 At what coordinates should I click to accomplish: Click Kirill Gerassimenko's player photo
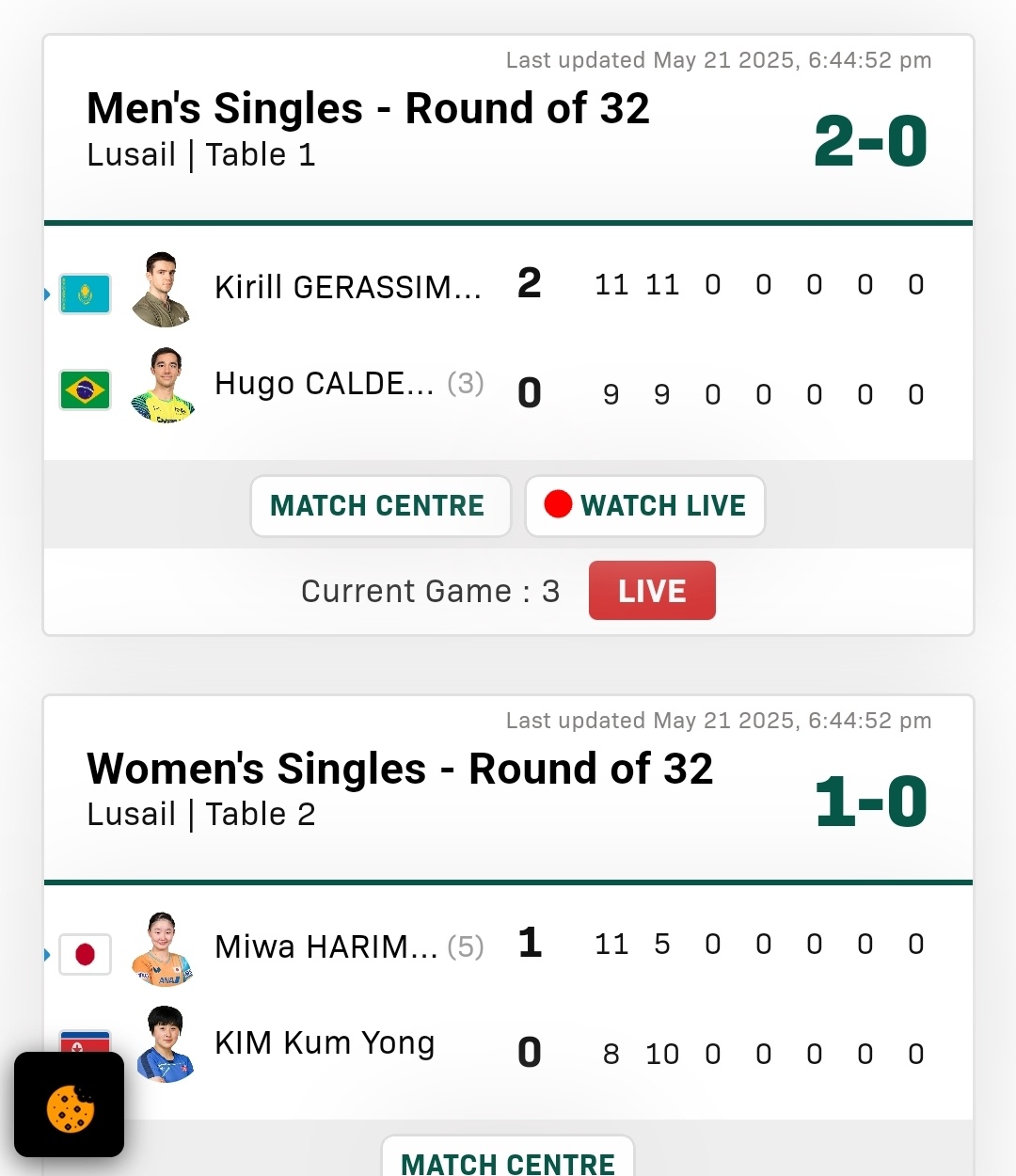coord(163,290)
